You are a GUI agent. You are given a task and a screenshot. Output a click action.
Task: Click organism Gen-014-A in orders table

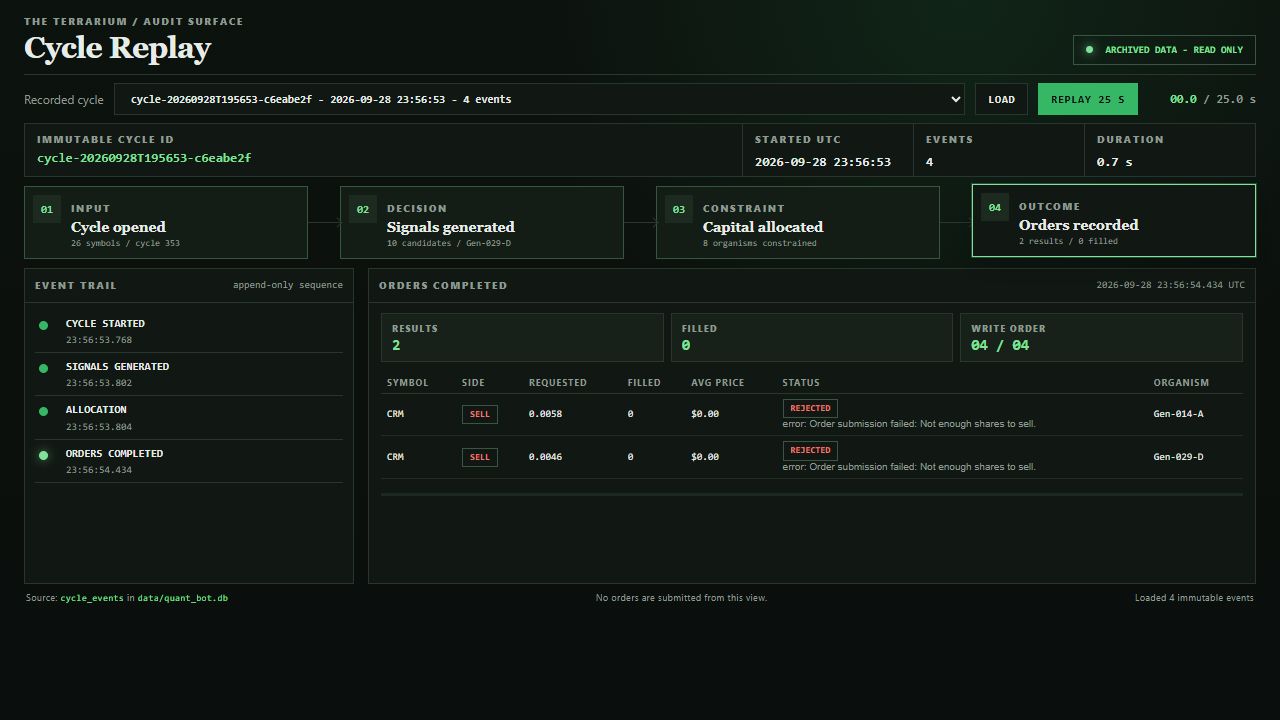(x=1178, y=414)
